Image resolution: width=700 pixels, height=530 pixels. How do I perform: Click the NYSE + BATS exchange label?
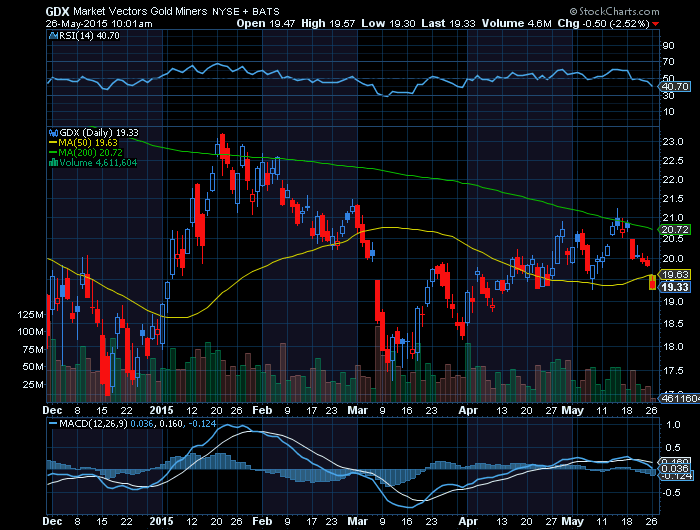pos(246,12)
